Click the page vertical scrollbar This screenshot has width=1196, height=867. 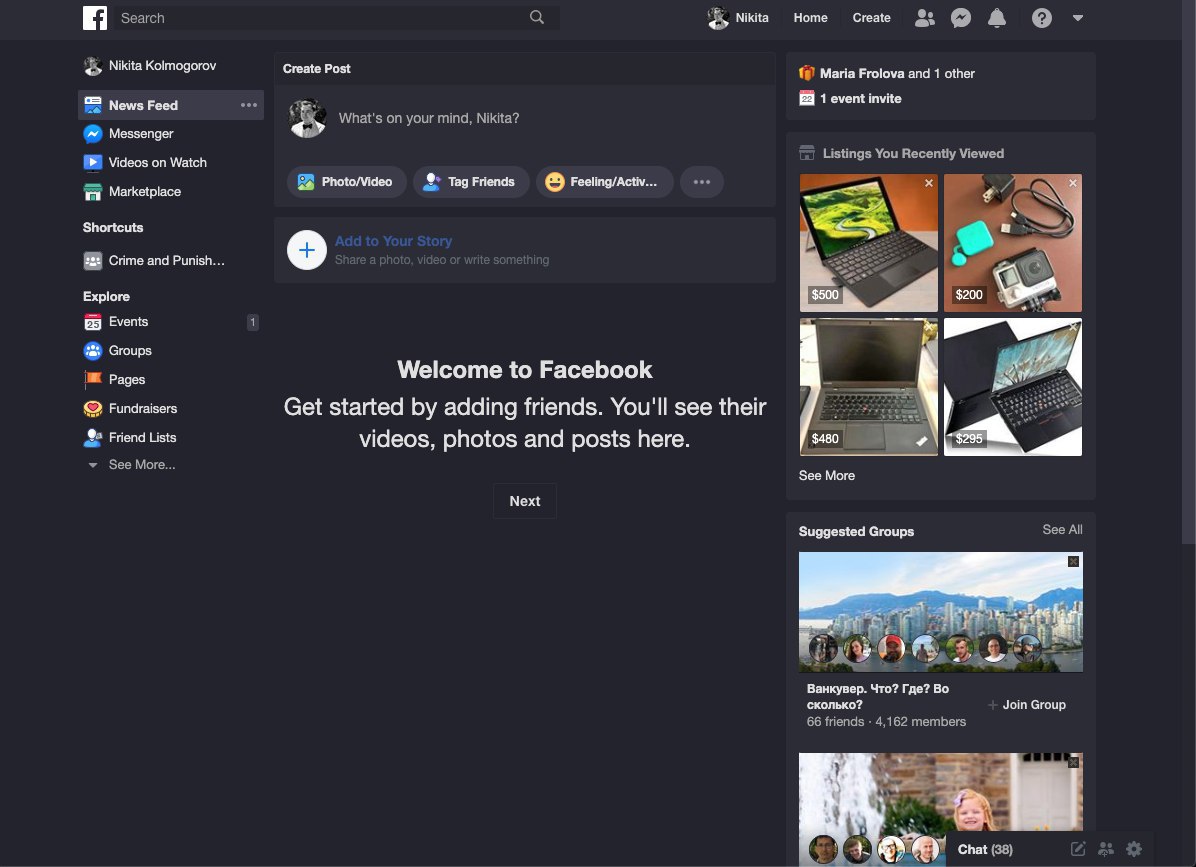(1188, 271)
